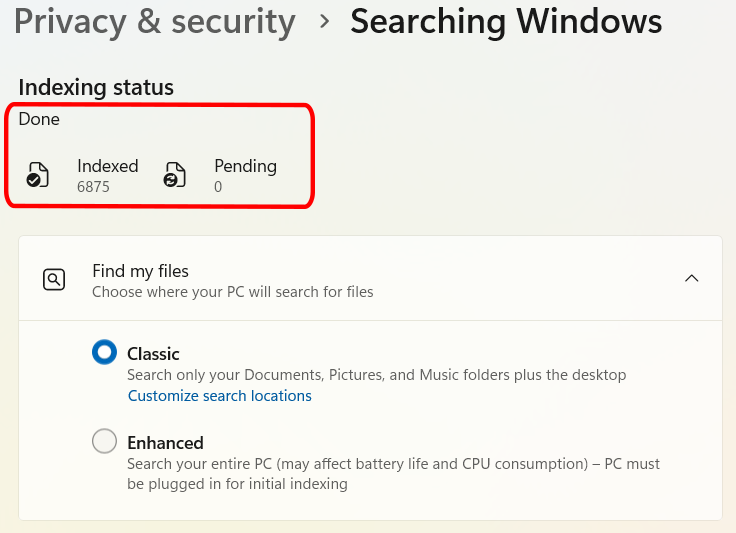Click the Searching Windows page title
736x533 pixels.
pos(506,22)
